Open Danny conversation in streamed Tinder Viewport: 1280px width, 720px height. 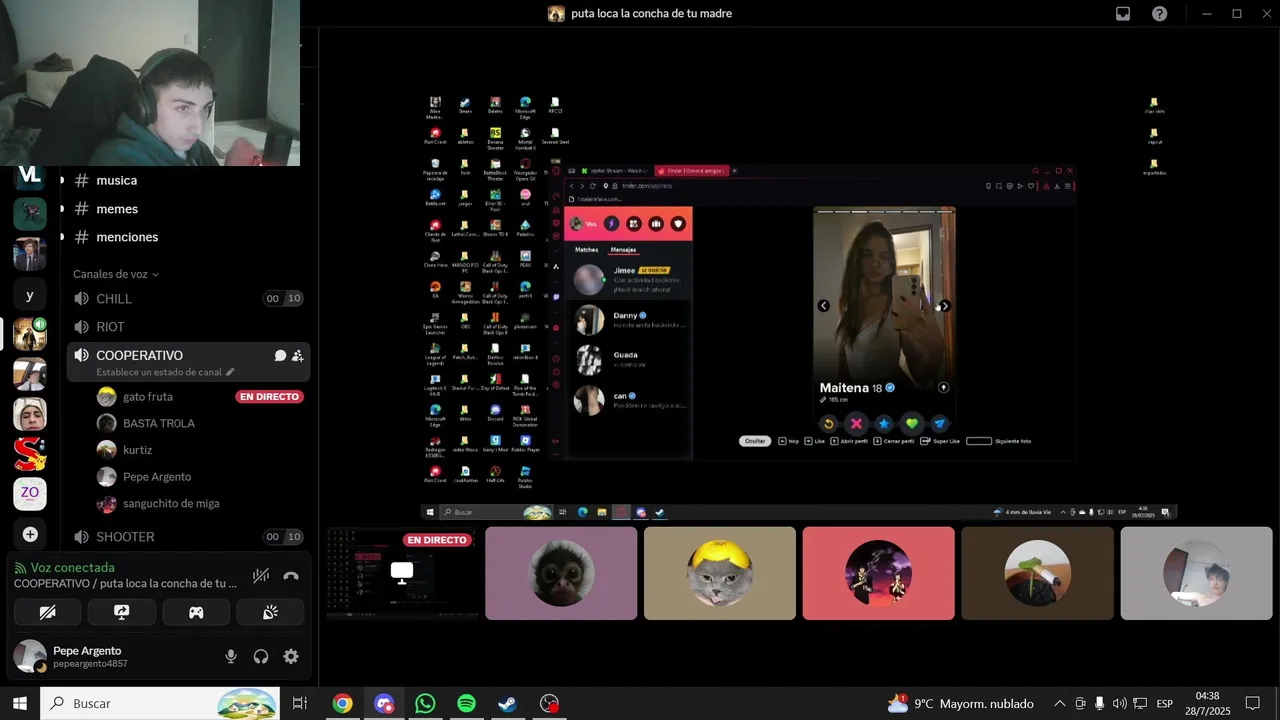click(628, 320)
